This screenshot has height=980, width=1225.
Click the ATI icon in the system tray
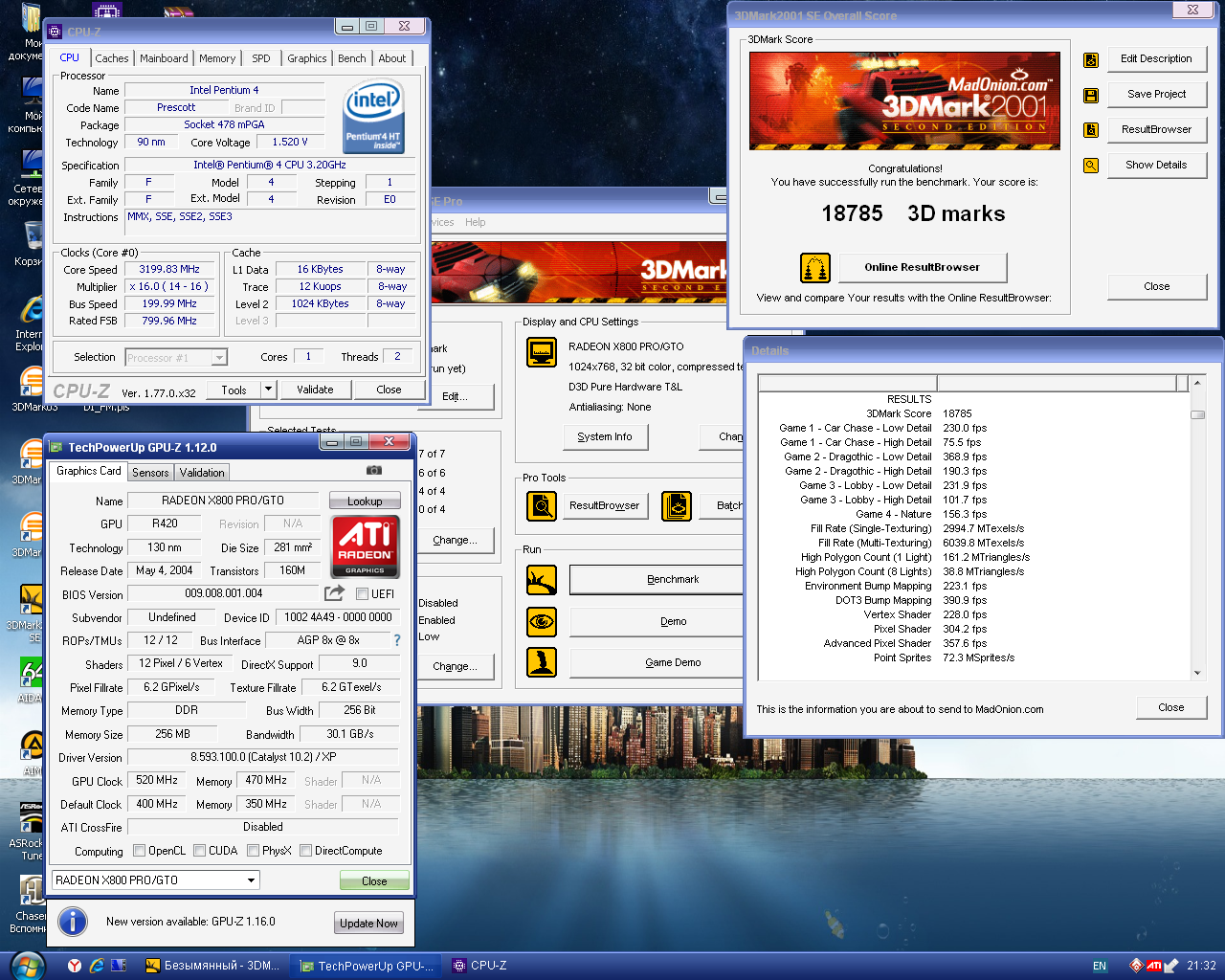click(x=1153, y=966)
